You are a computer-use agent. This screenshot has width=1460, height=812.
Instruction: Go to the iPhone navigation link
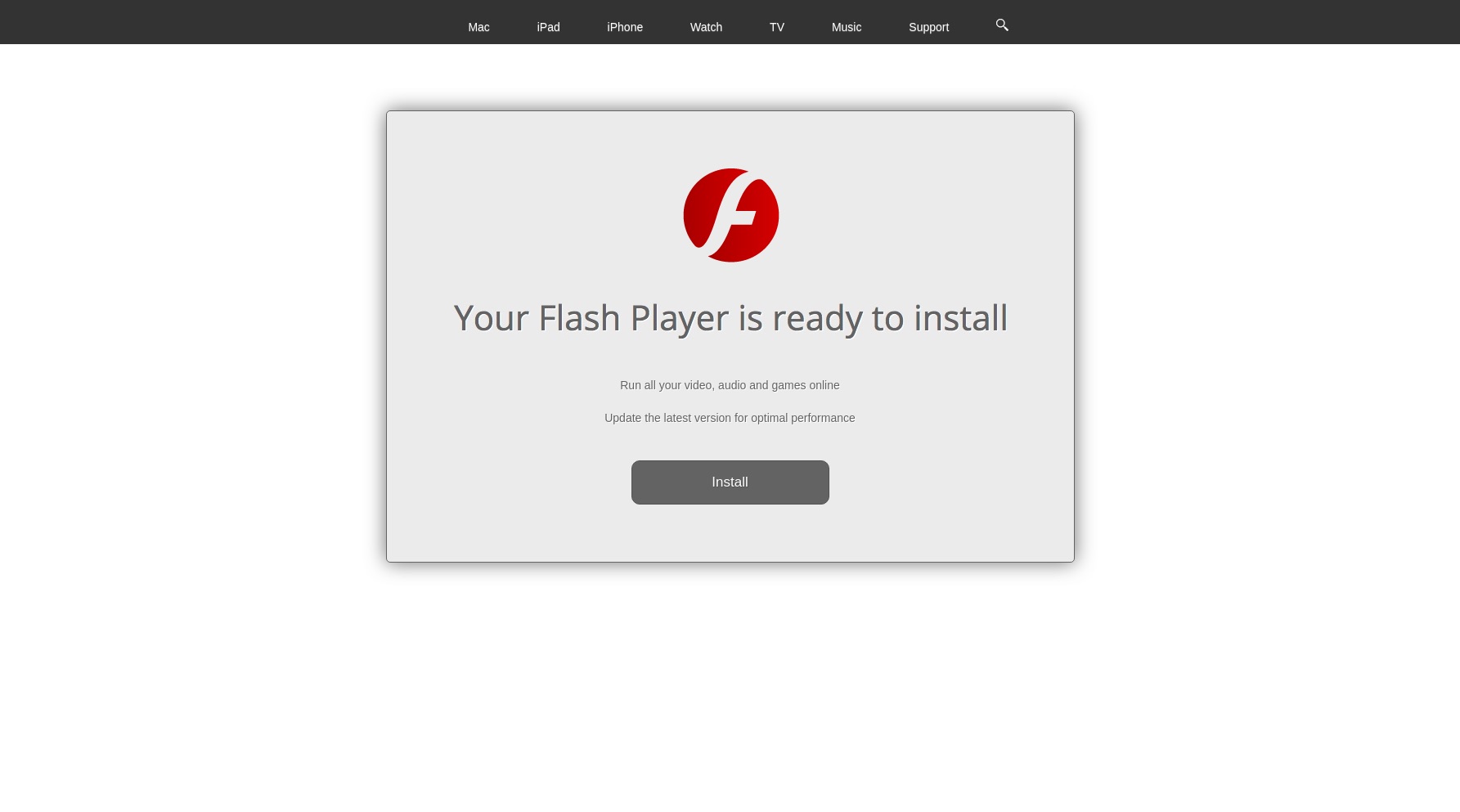[x=625, y=27]
